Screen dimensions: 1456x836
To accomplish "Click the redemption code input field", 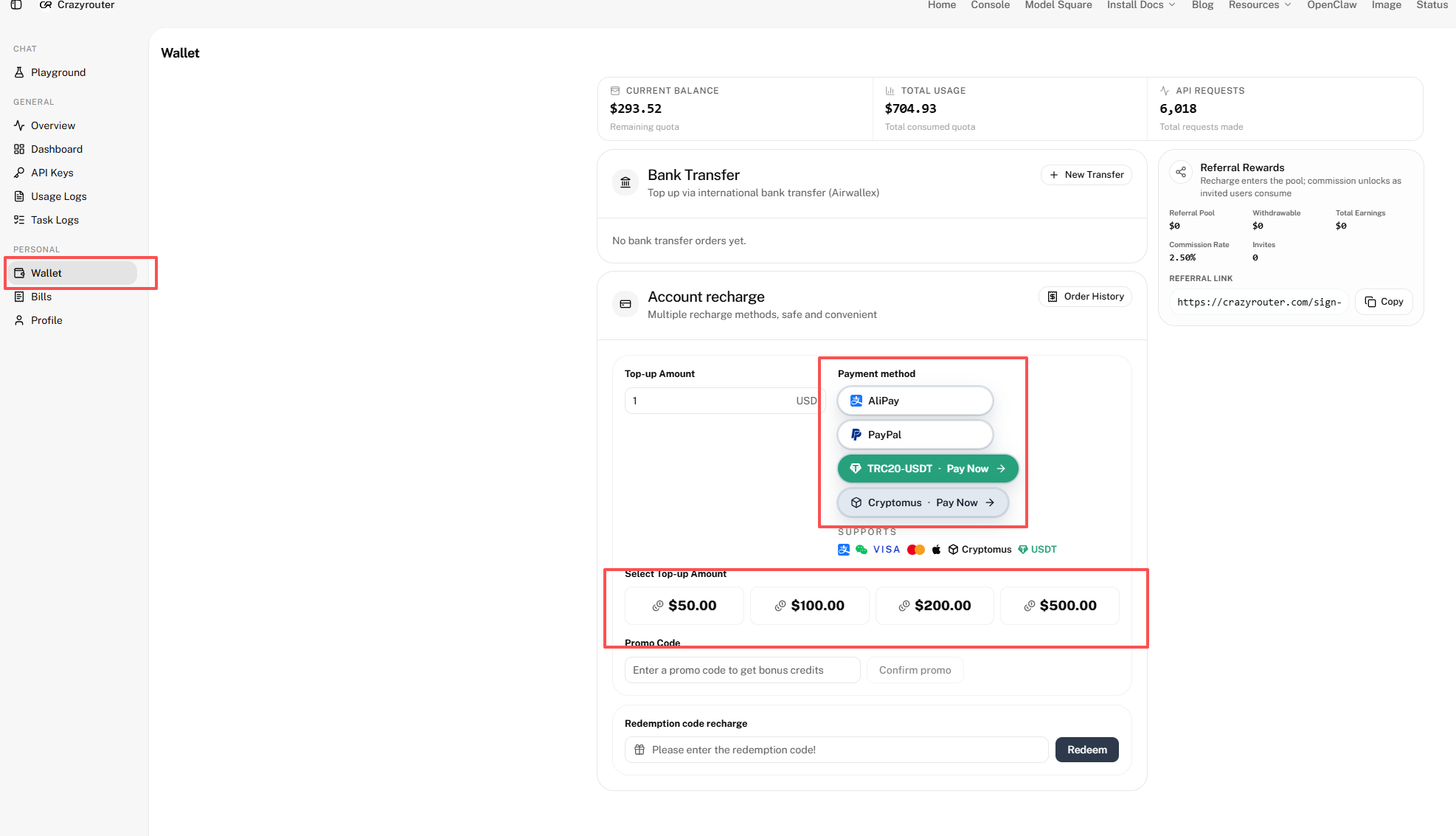I will point(836,750).
